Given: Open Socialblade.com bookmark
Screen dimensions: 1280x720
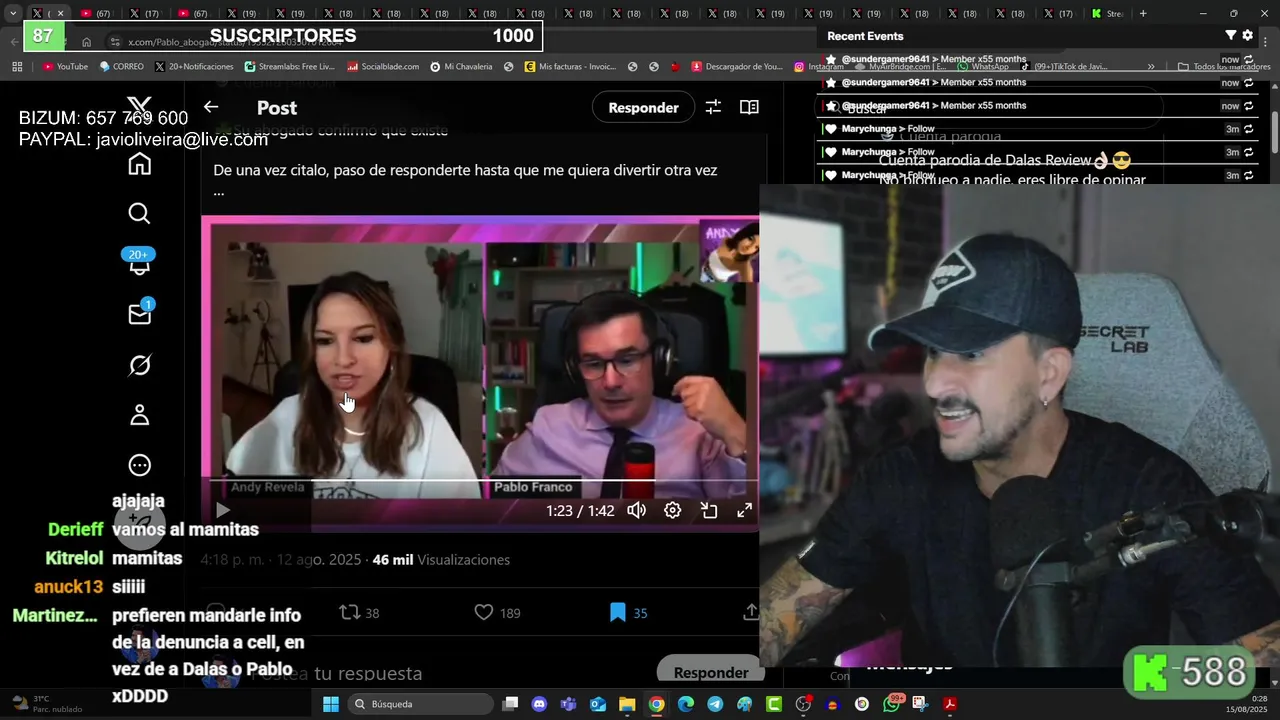Looking at the screenshot, I should coord(383,67).
